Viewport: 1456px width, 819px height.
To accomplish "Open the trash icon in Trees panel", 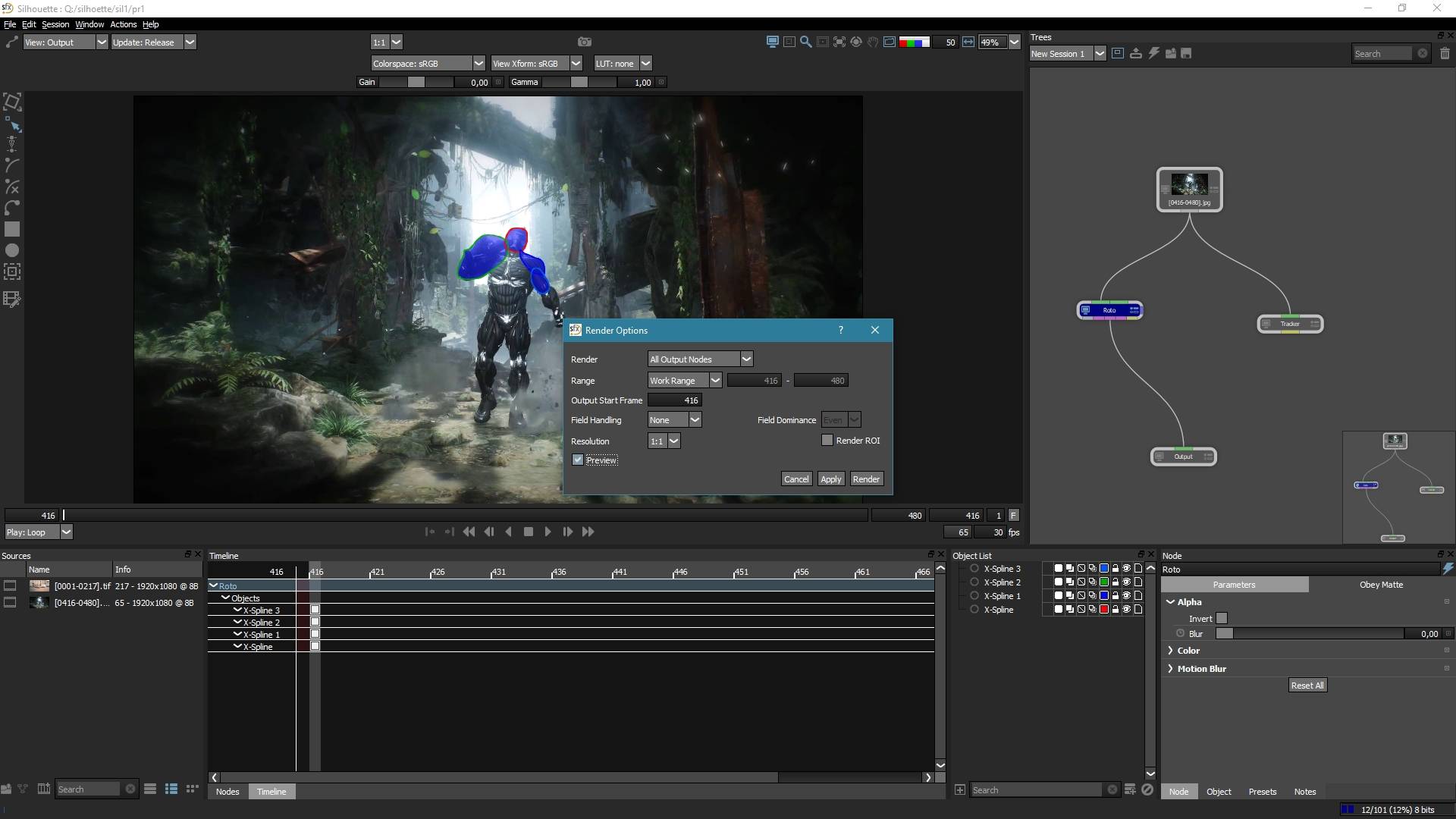I will (x=1445, y=53).
